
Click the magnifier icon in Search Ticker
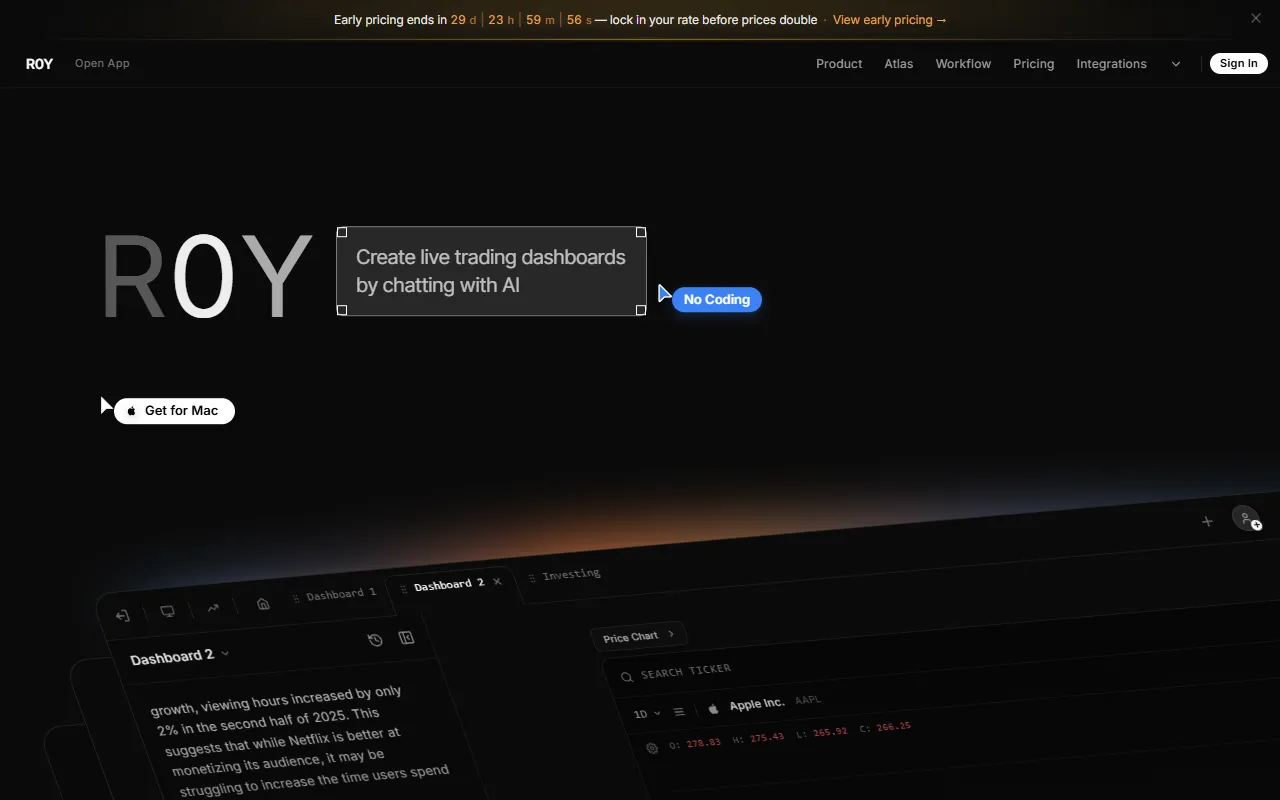pyautogui.click(x=627, y=677)
